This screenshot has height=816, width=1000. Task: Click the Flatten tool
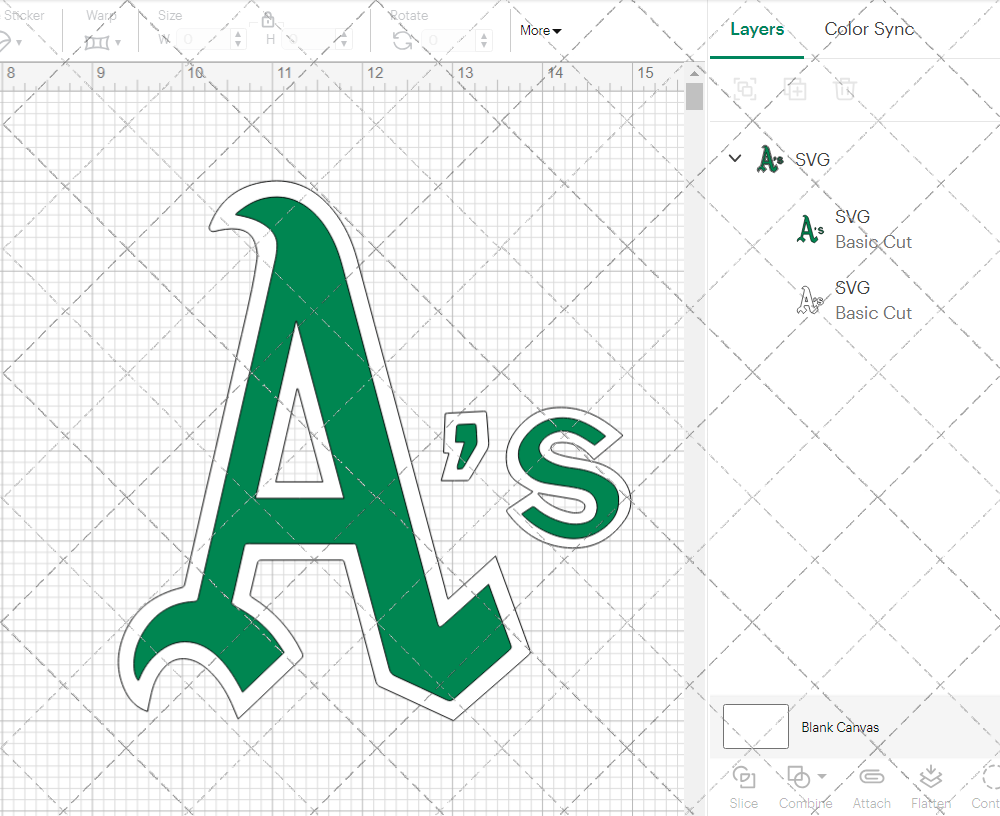pos(930,788)
